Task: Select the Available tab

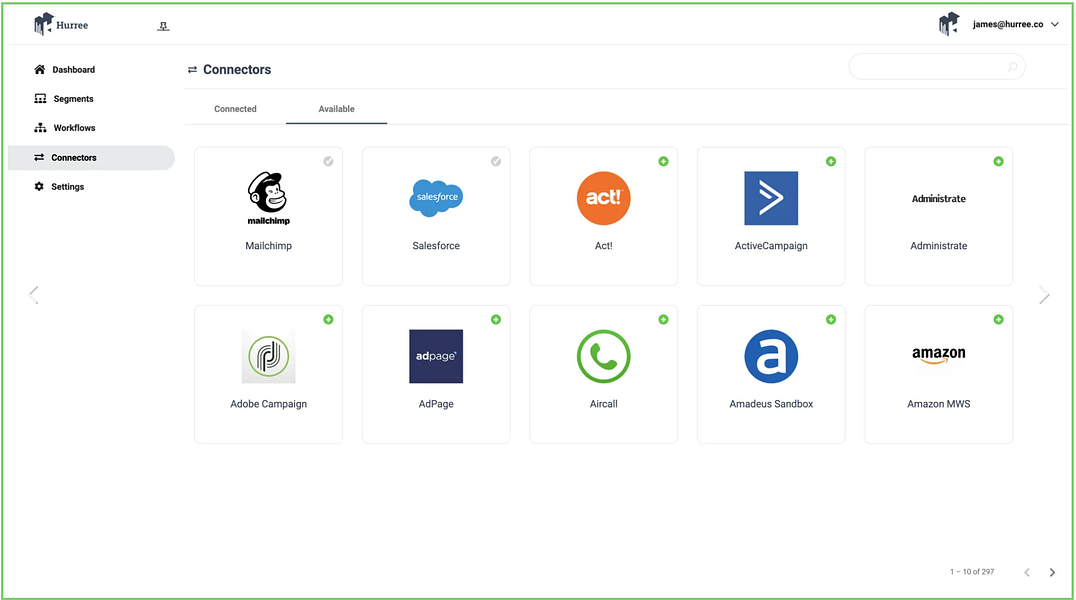Action: coord(336,109)
